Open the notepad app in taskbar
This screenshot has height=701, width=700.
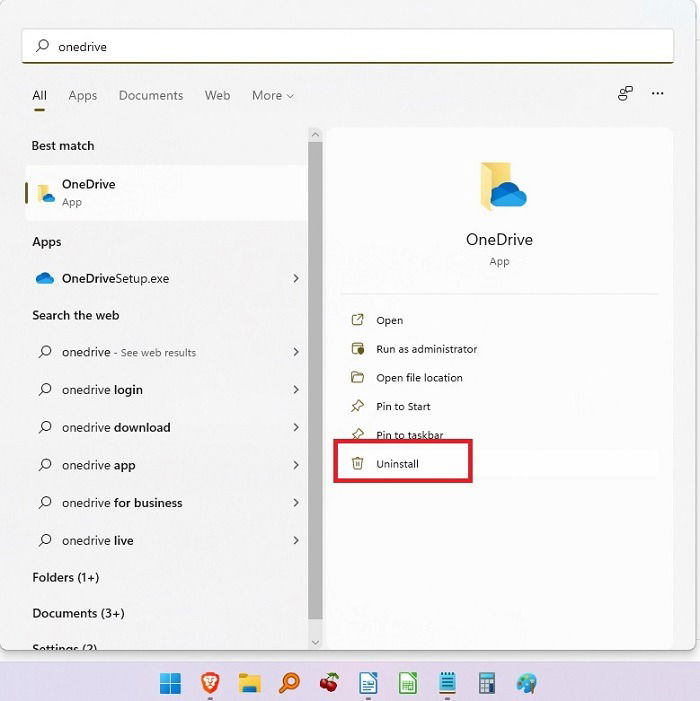point(447,683)
